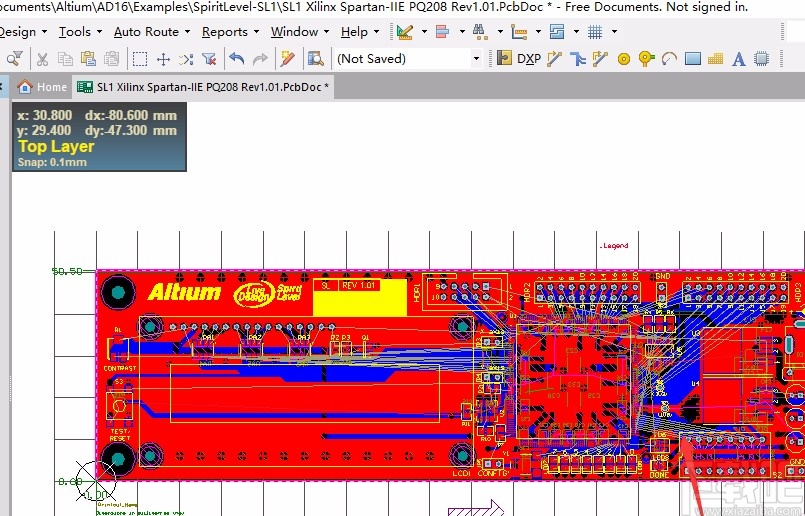This screenshot has height=516, width=805.
Task: Select the Place Fill rectangle tool
Action: coord(693,59)
